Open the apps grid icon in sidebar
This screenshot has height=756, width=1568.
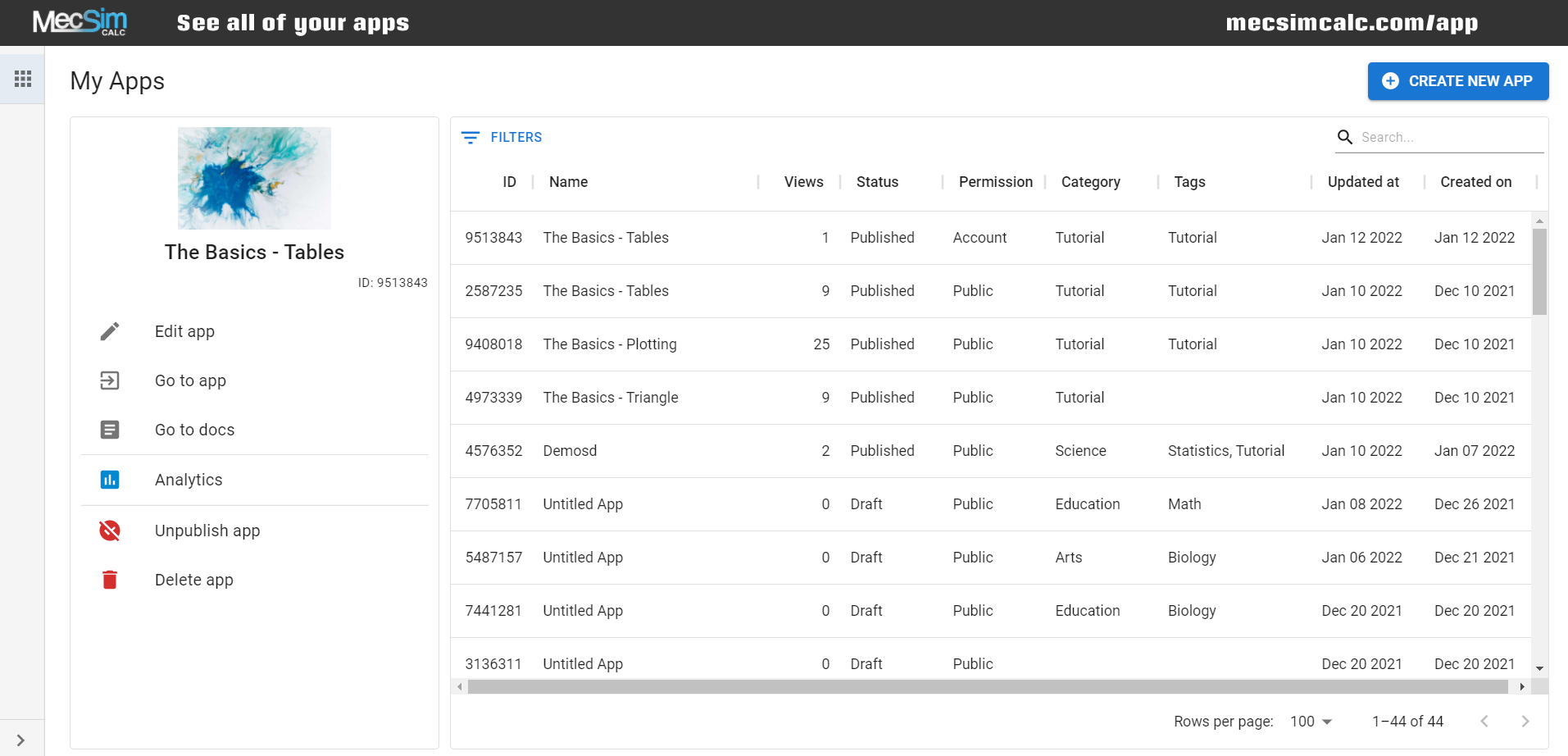(23, 79)
